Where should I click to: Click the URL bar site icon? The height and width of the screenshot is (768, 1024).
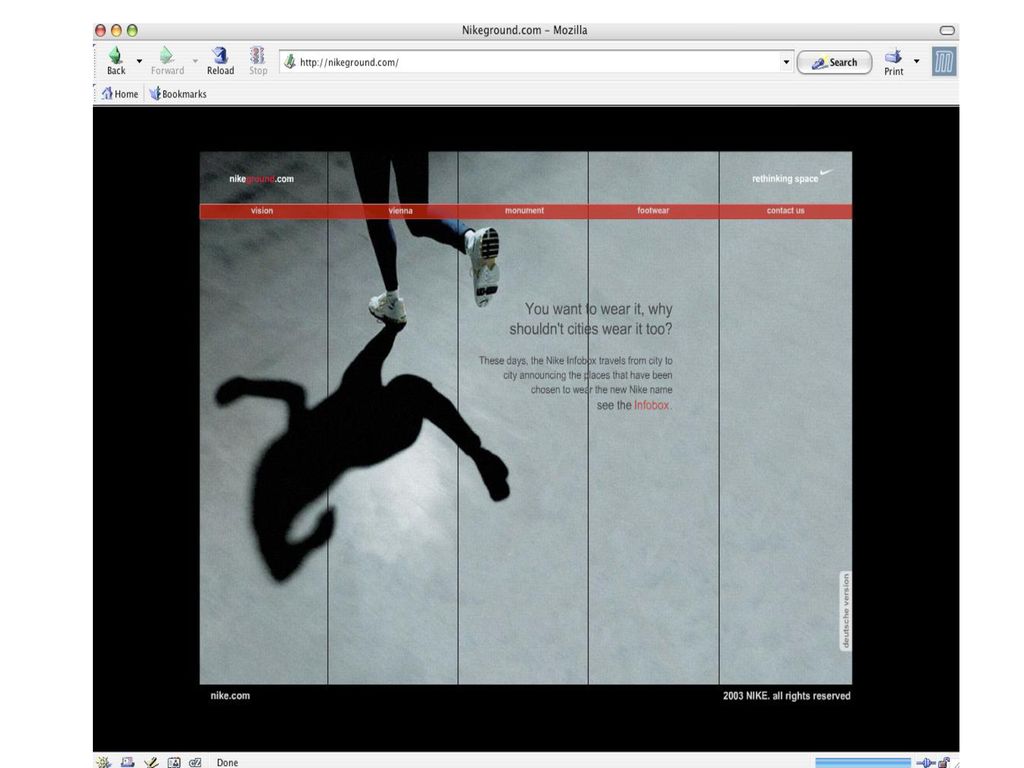pos(289,62)
